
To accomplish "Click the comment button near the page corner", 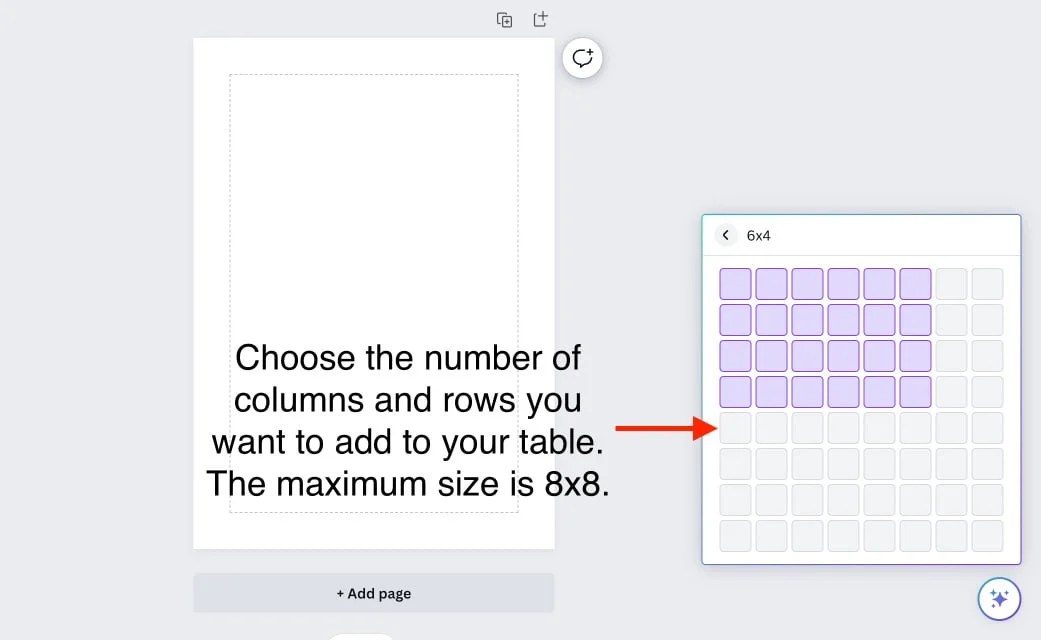I will (x=582, y=58).
